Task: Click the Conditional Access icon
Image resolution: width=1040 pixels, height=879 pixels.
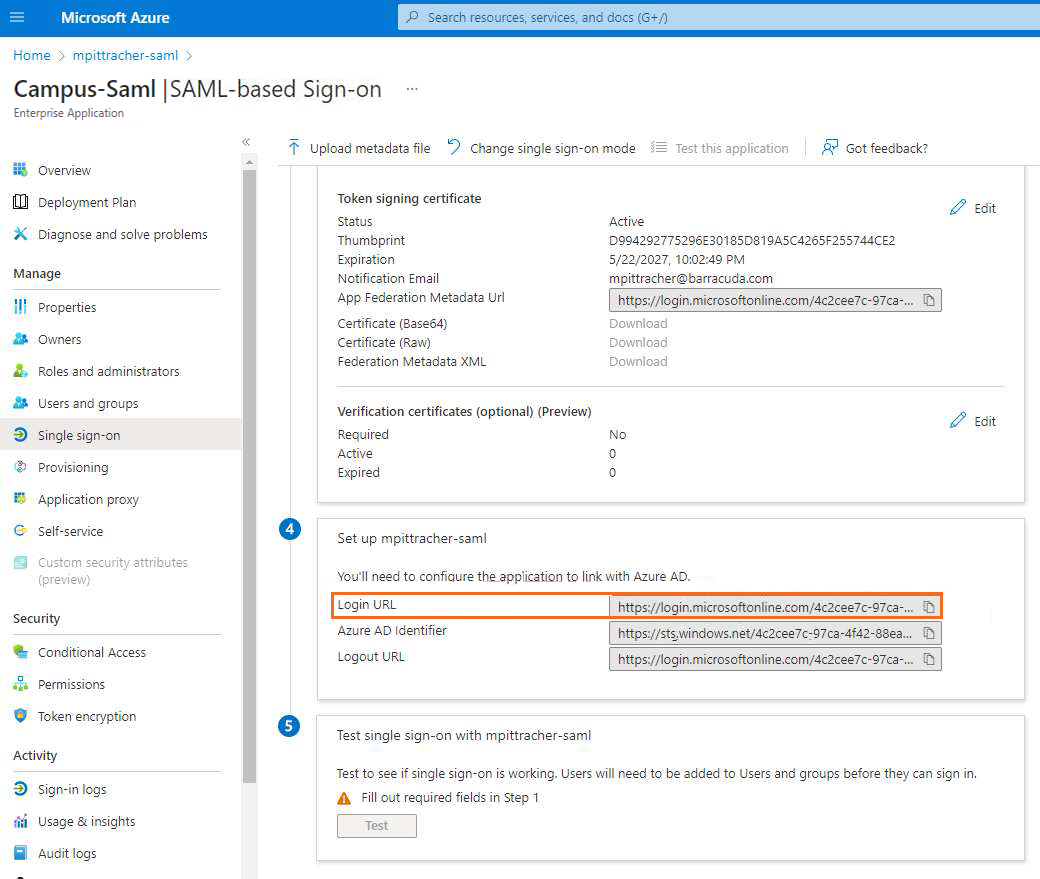Action: click(x=21, y=651)
